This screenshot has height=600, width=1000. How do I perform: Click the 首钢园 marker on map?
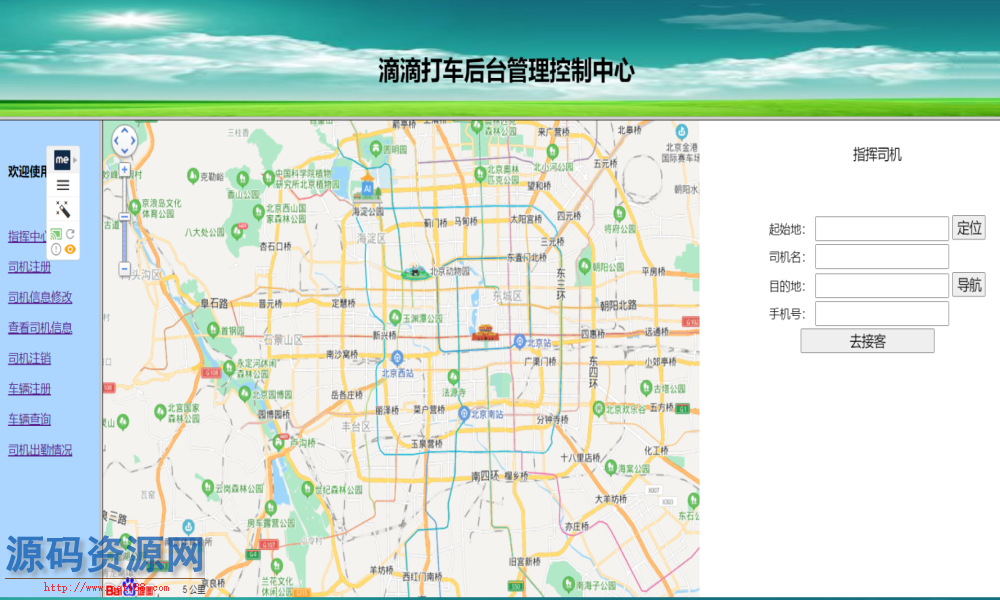tap(214, 330)
